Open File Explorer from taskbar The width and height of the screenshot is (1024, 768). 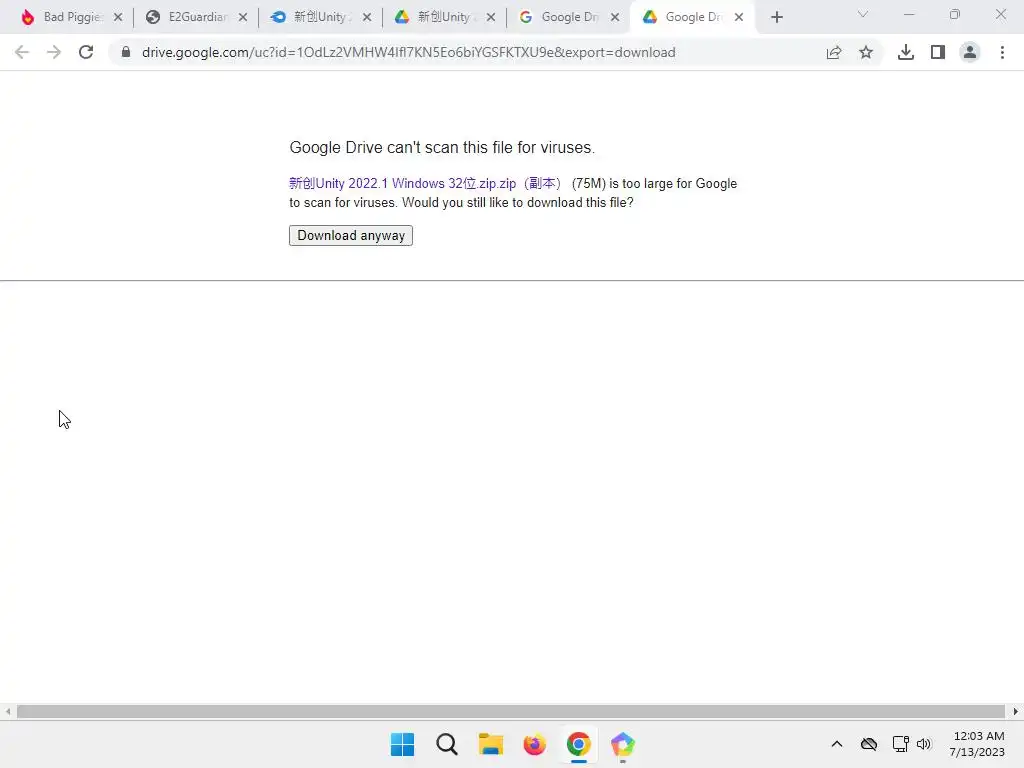click(490, 744)
